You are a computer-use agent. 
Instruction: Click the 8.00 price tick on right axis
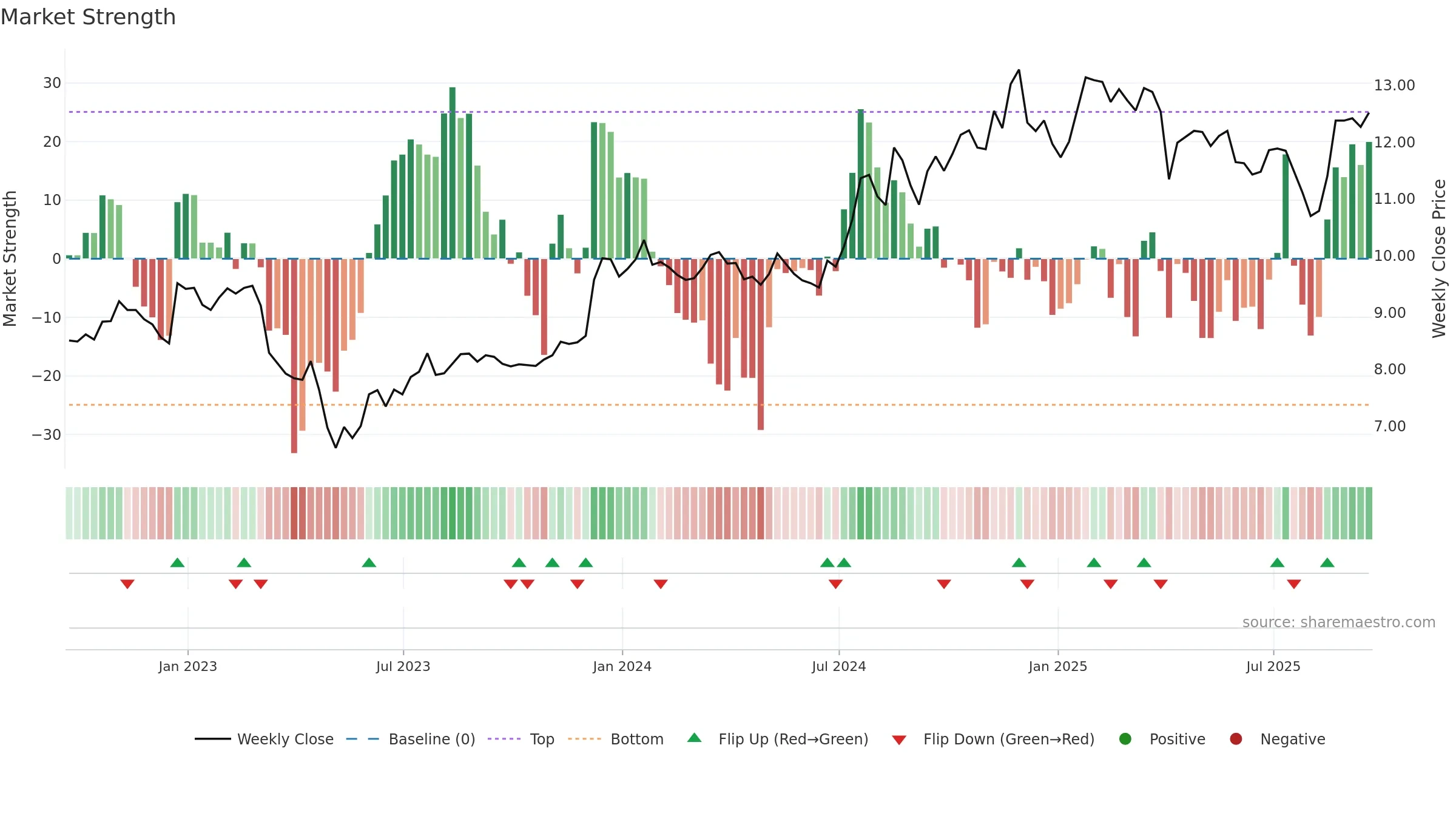click(x=1390, y=369)
